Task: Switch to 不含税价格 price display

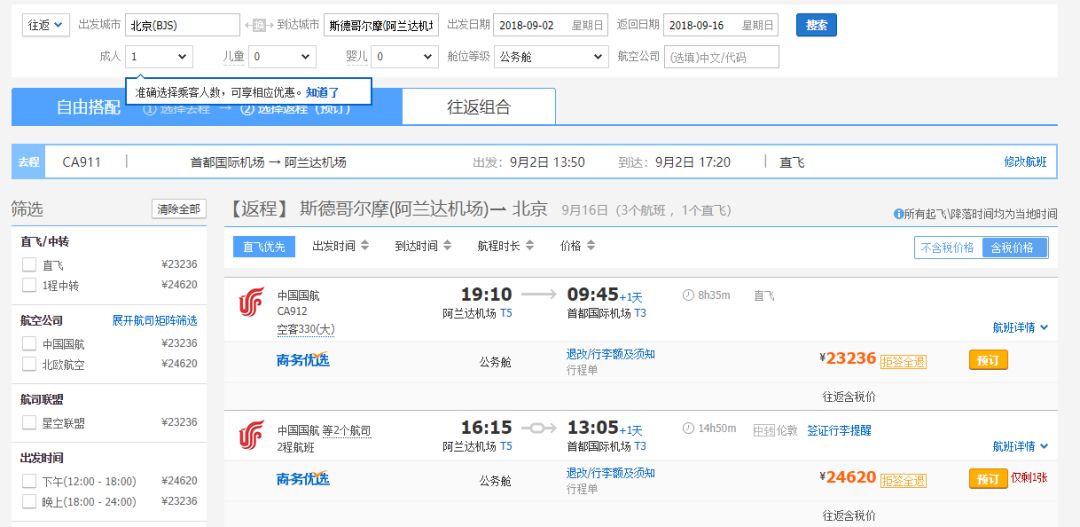Action: pyautogui.click(x=948, y=248)
